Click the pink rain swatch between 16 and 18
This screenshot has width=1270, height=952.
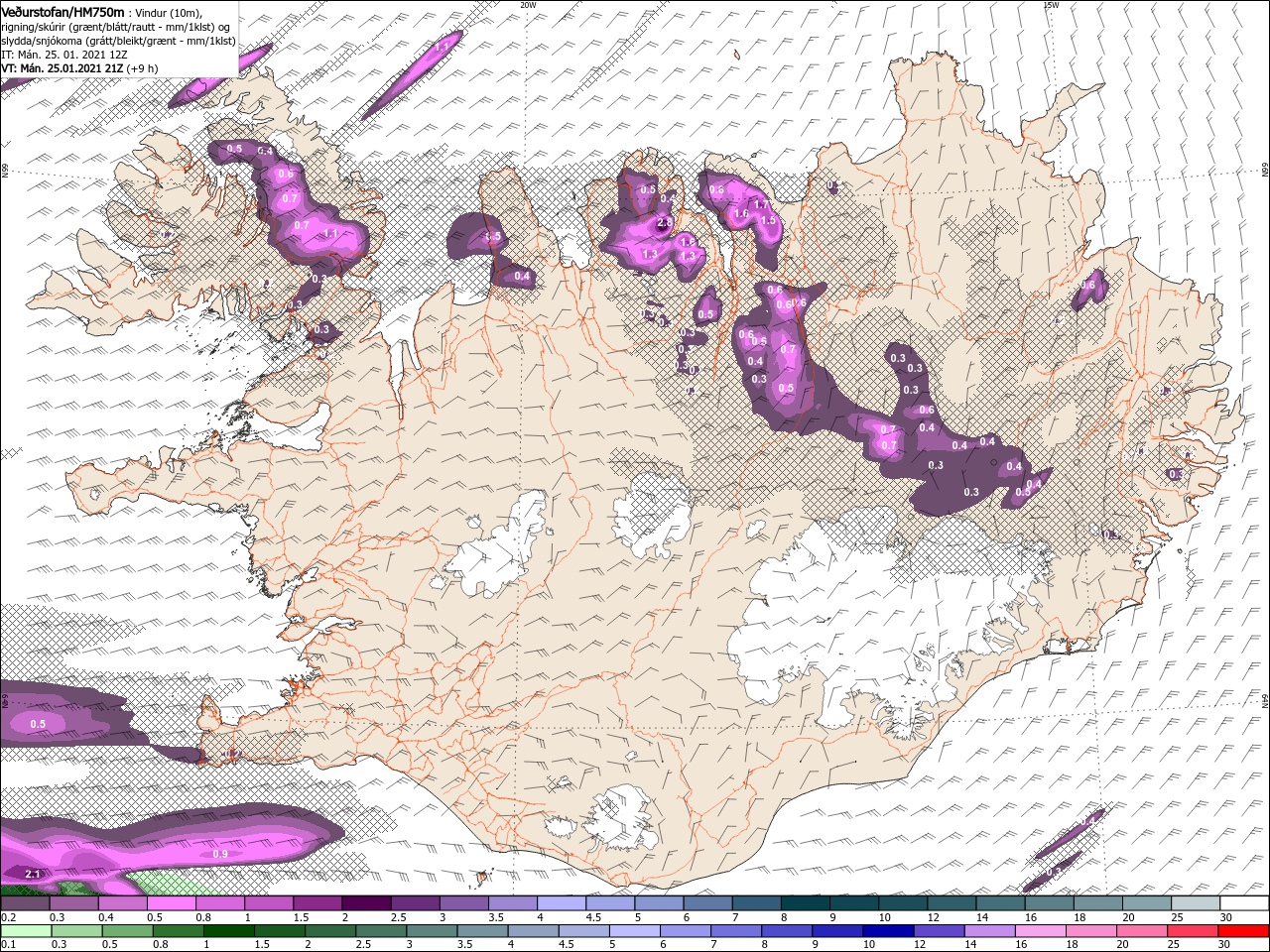pyautogui.click(x=1038, y=930)
